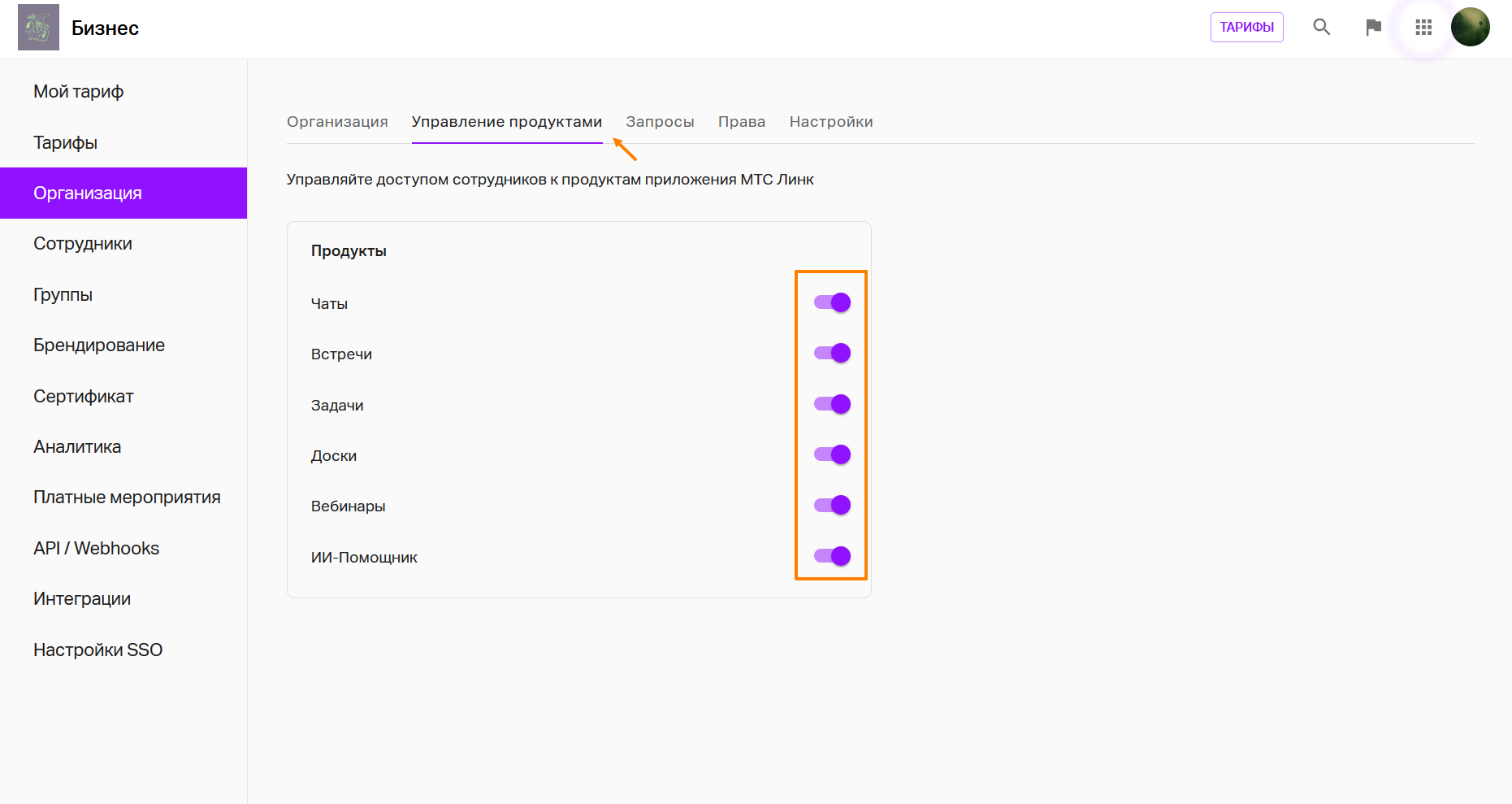
Task: Select Платные мероприятия in the sidebar
Action: [123, 498]
